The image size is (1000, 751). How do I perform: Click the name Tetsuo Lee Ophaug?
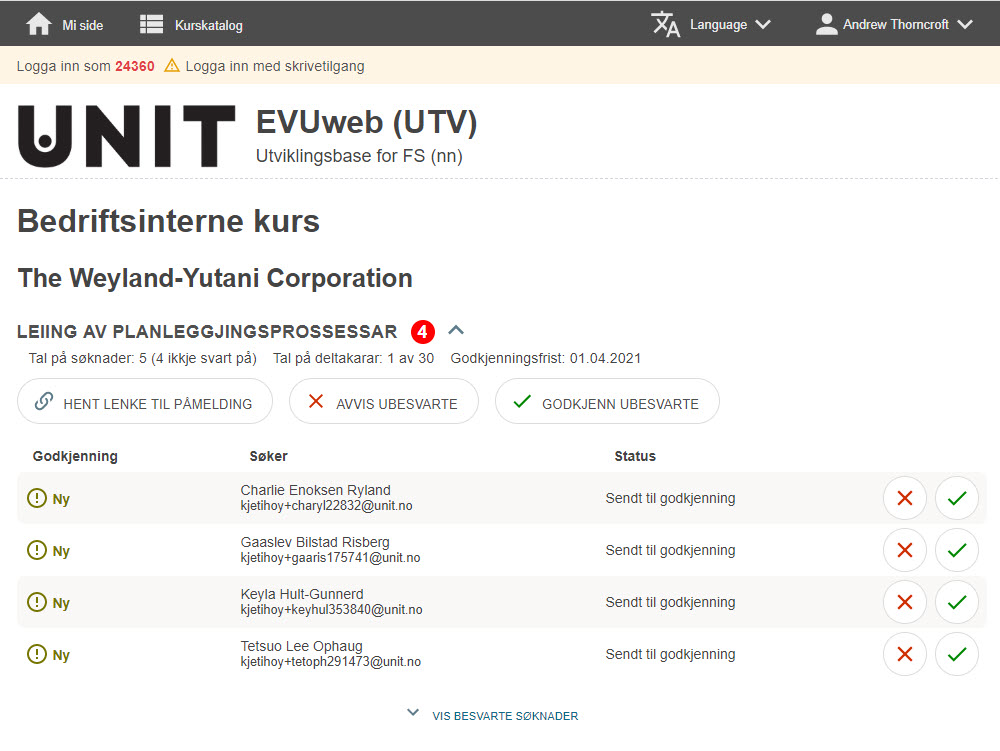tap(302, 646)
